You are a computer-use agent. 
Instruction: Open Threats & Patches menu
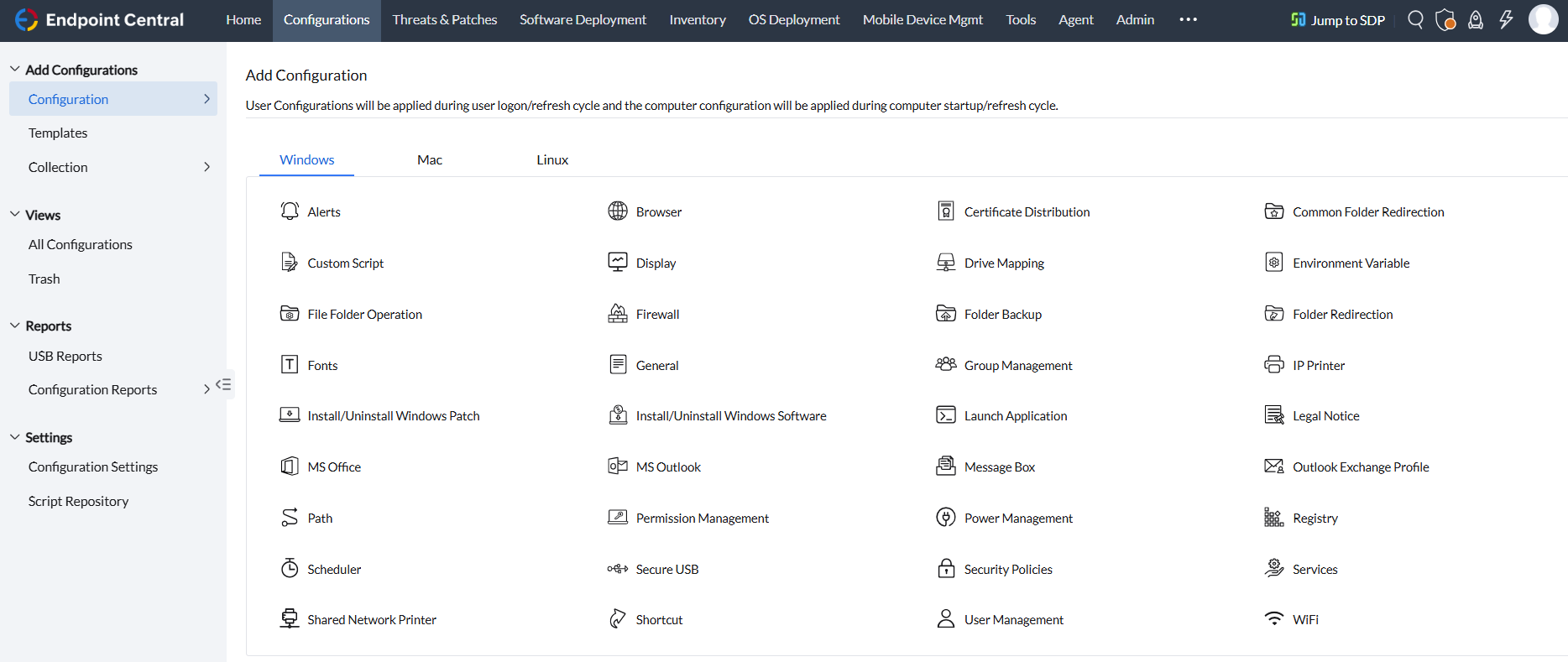[445, 19]
